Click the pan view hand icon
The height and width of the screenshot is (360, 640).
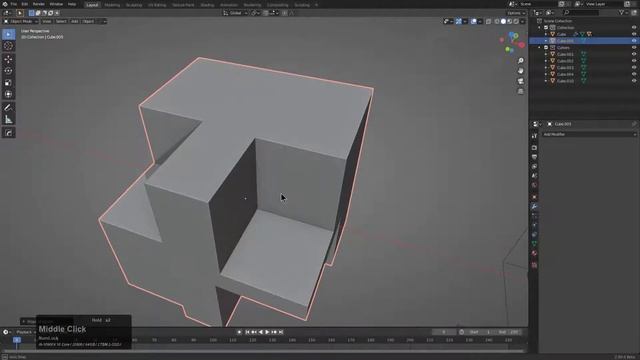coord(520,71)
